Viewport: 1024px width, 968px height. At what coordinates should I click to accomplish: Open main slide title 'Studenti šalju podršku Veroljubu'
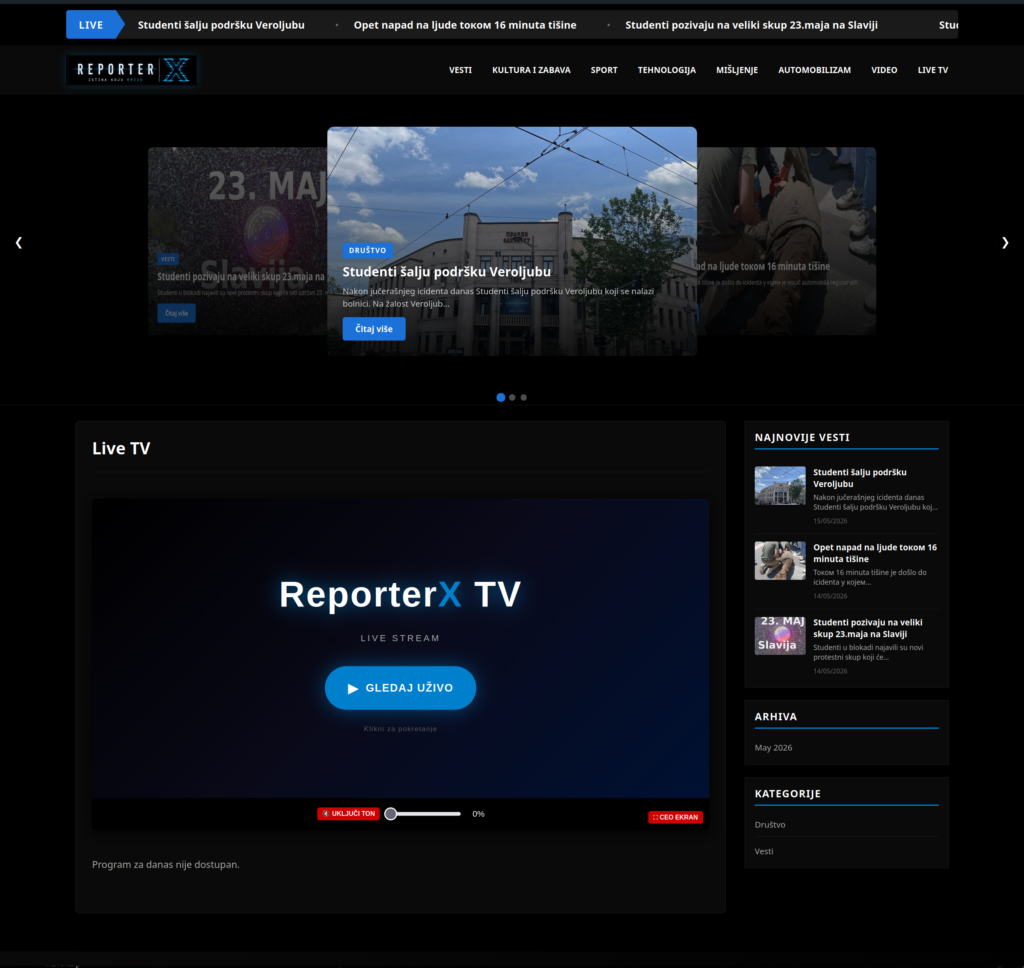[447, 272]
